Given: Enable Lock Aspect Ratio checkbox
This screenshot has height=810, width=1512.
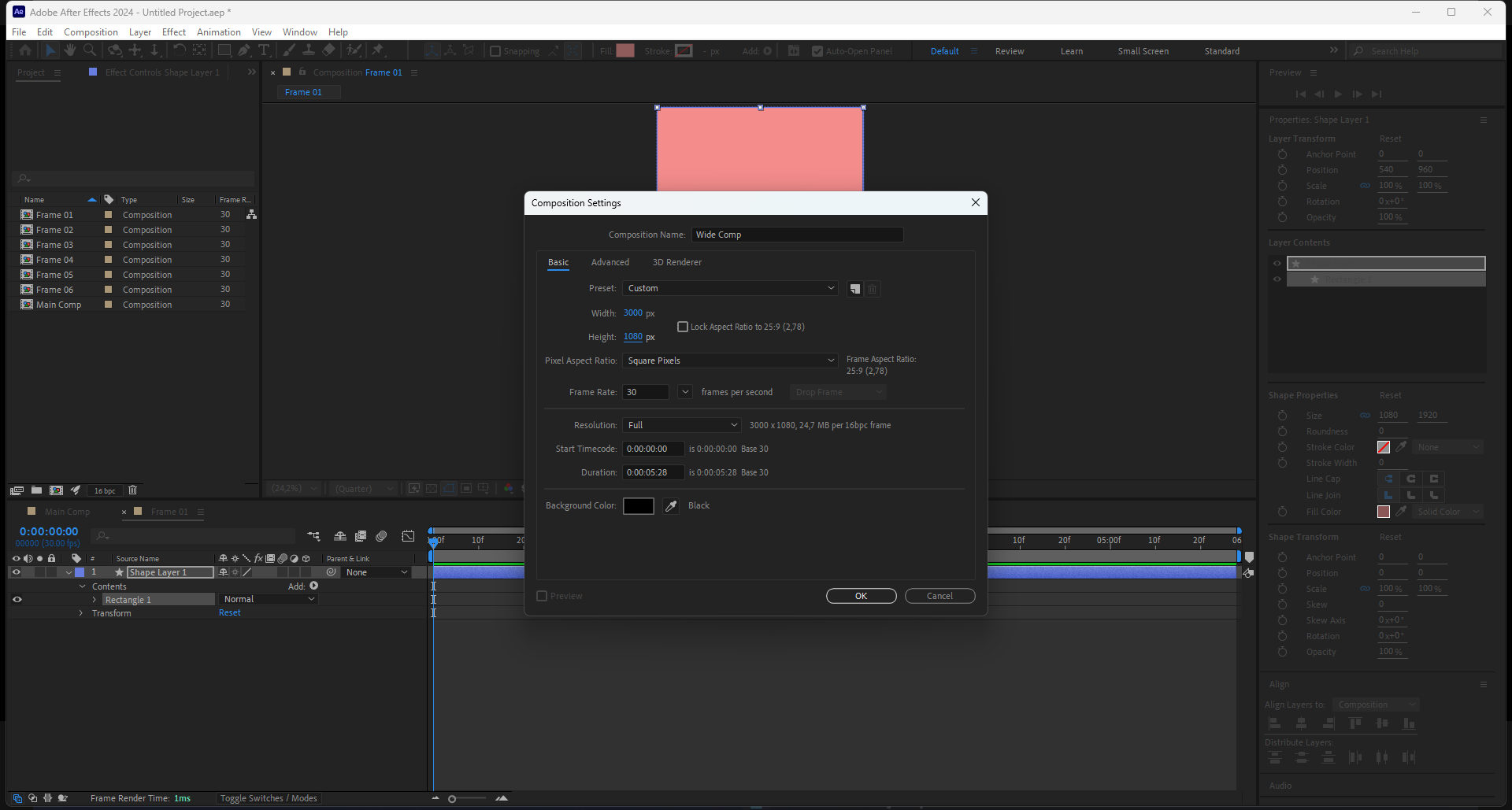Looking at the screenshot, I should coord(683,327).
